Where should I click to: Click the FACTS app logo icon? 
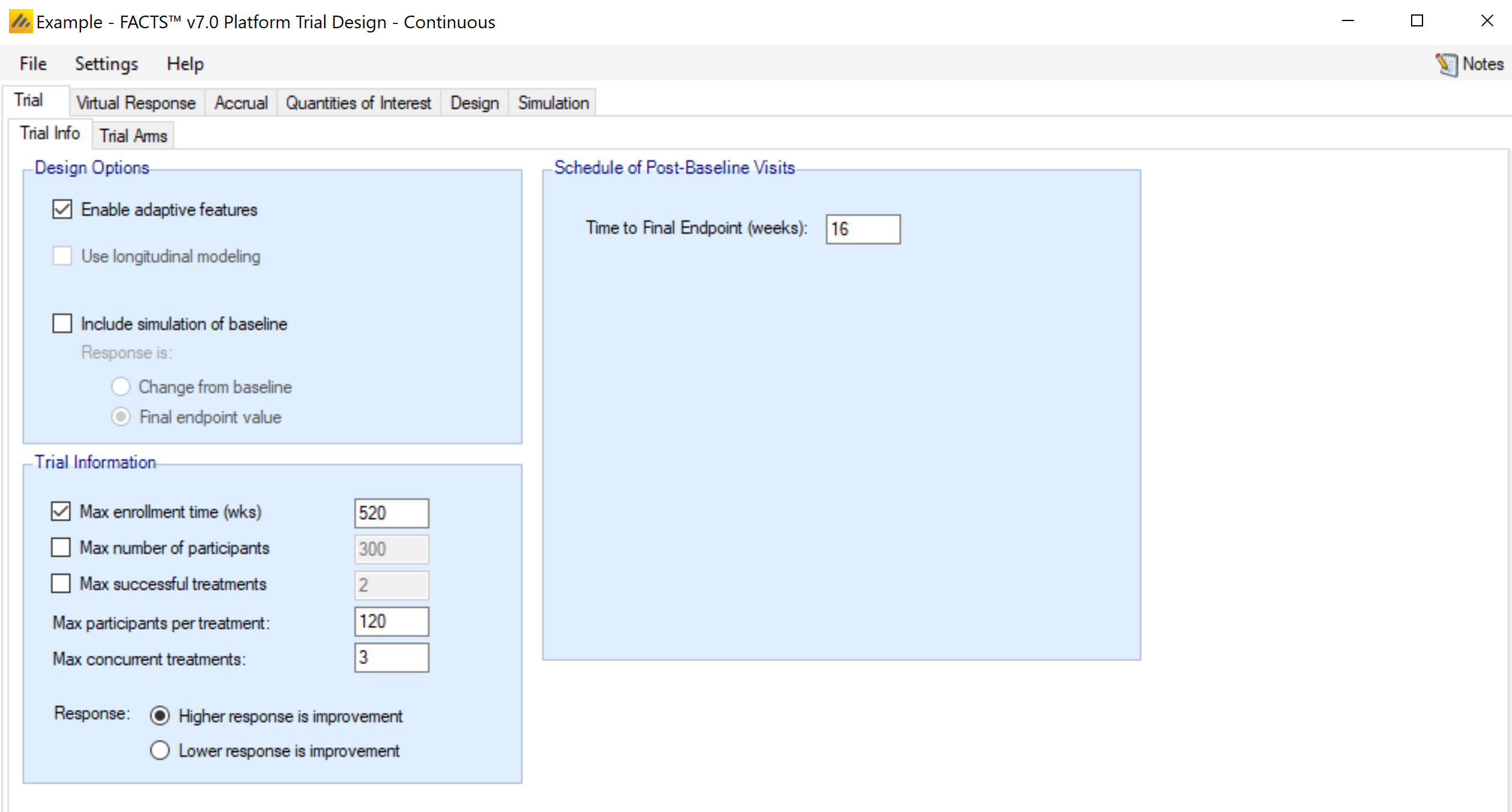(20, 22)
